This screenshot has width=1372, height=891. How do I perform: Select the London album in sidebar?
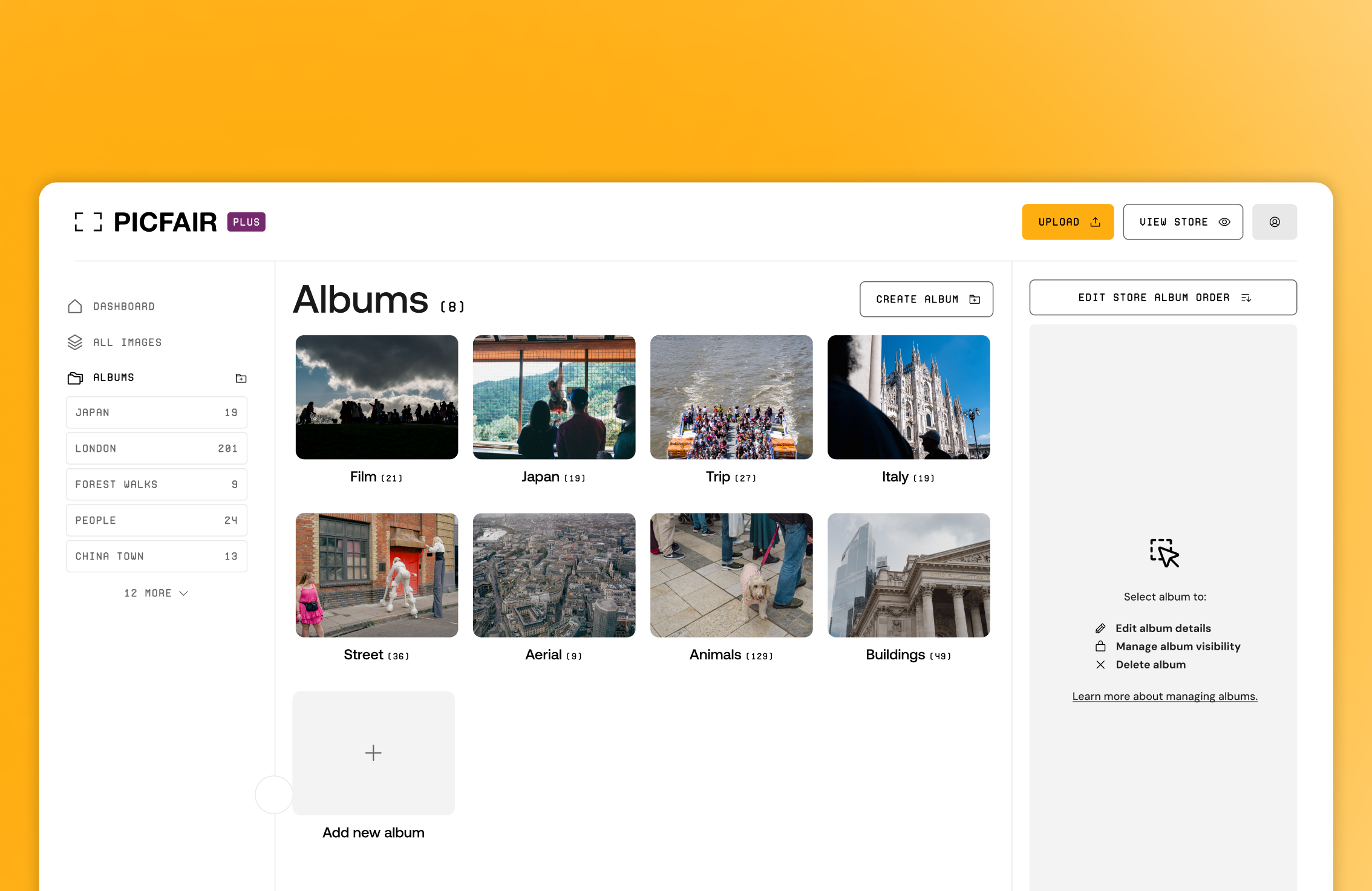tap(156, 448)
